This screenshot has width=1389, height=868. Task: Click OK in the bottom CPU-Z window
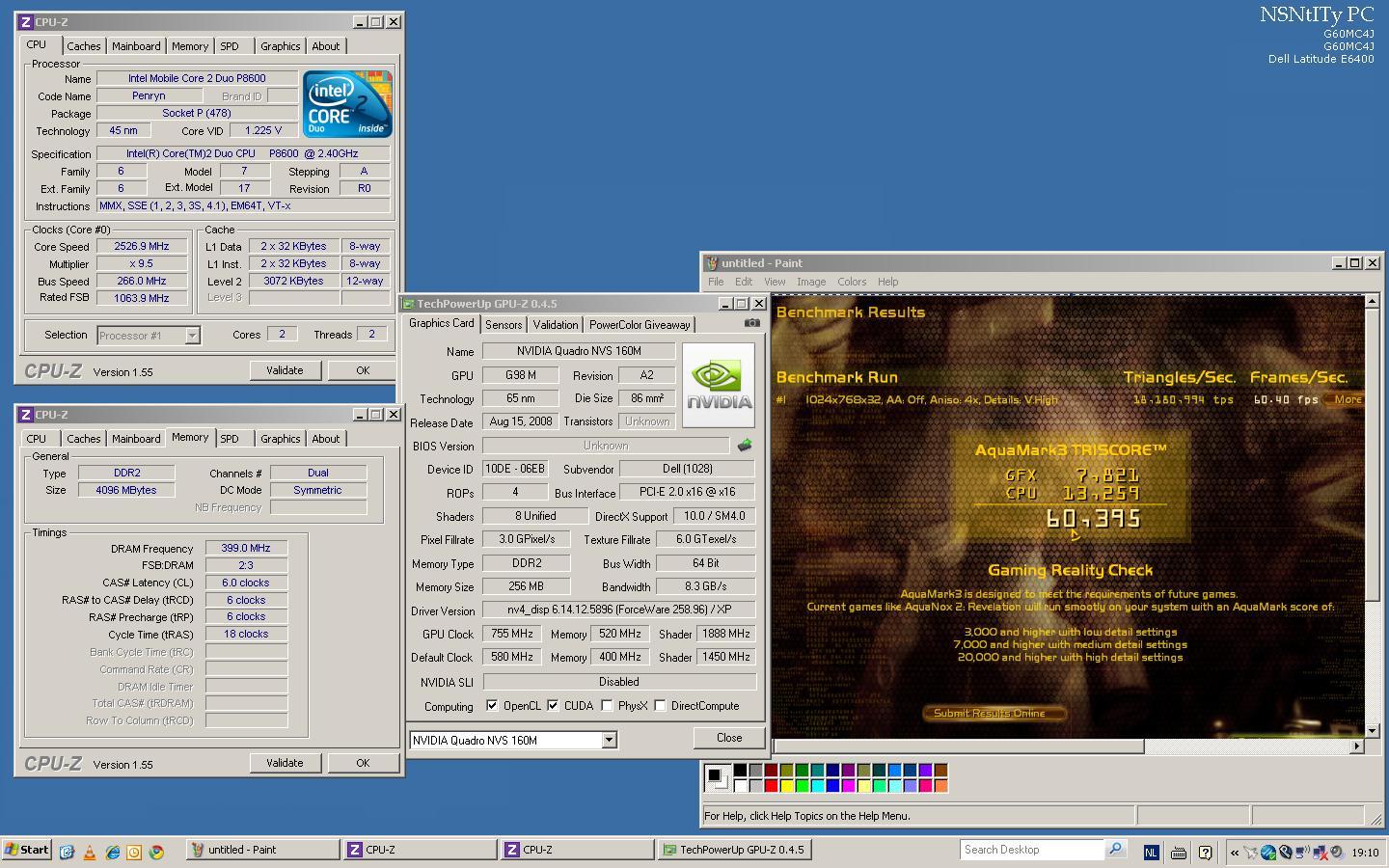pos(363,763)
